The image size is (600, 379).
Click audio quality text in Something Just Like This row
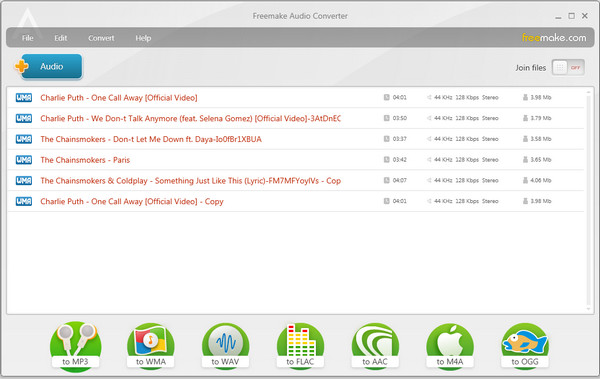pyautogui.click(x=466, y=180)
